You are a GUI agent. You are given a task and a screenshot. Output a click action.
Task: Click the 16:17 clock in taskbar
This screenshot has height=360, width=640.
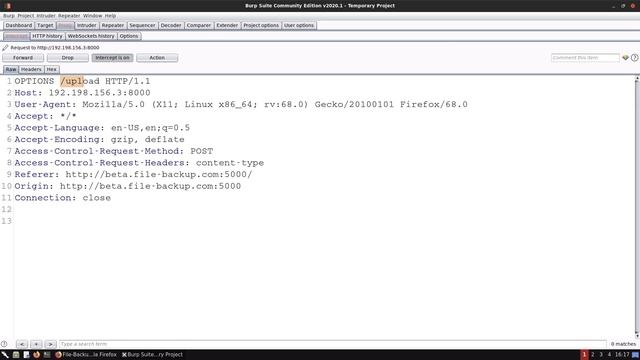pos(622,355)
